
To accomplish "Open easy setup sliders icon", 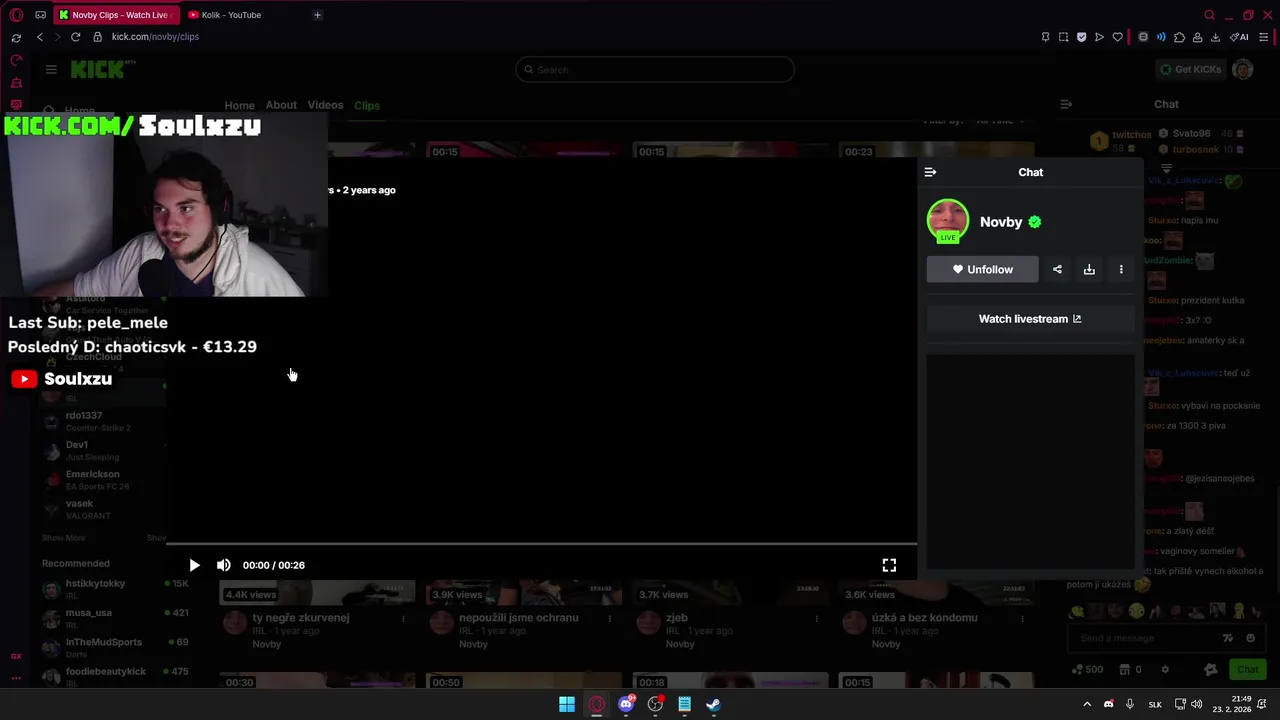I will [1263, 37].
